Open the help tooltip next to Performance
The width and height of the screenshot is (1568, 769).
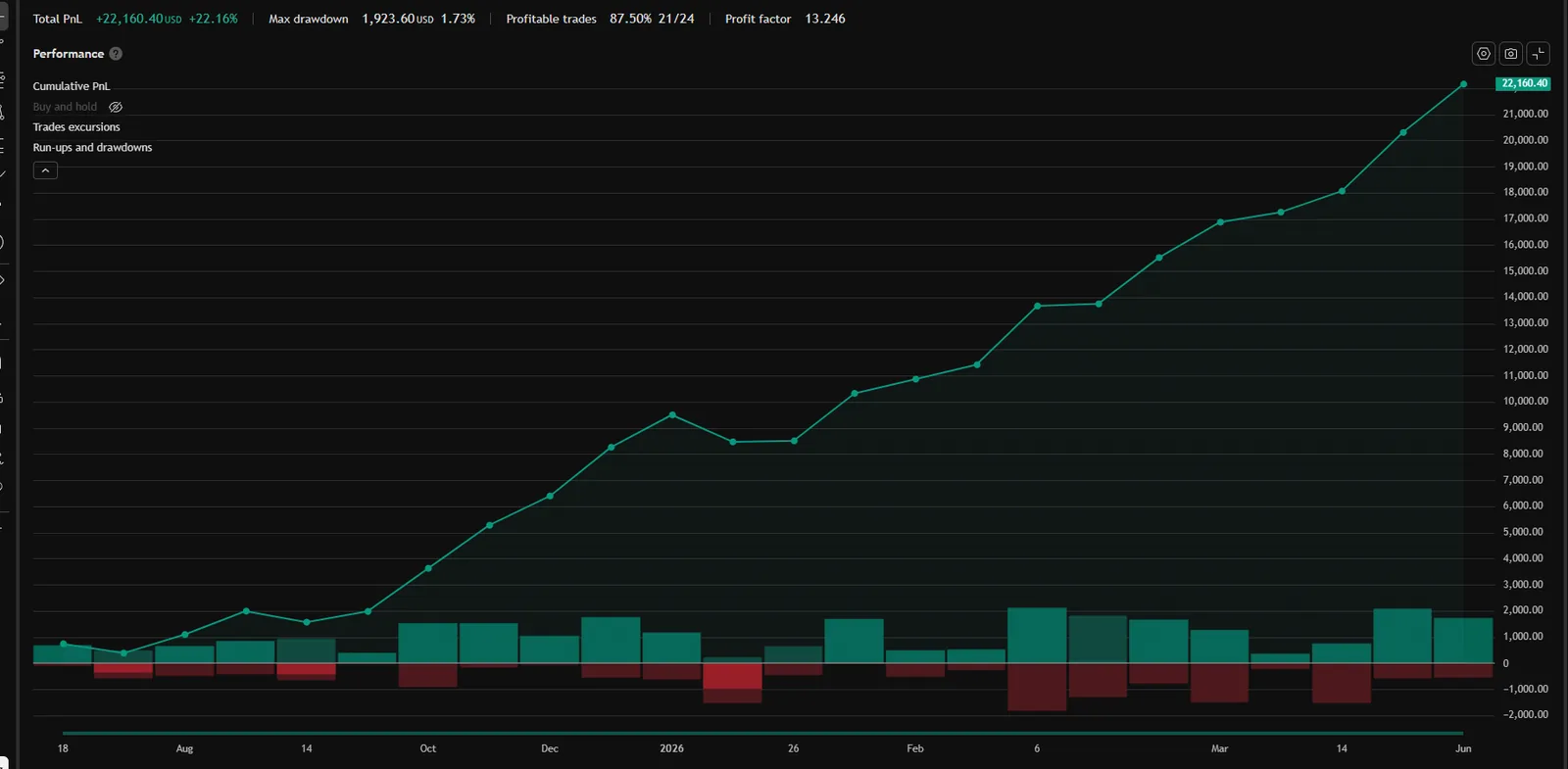116,54
